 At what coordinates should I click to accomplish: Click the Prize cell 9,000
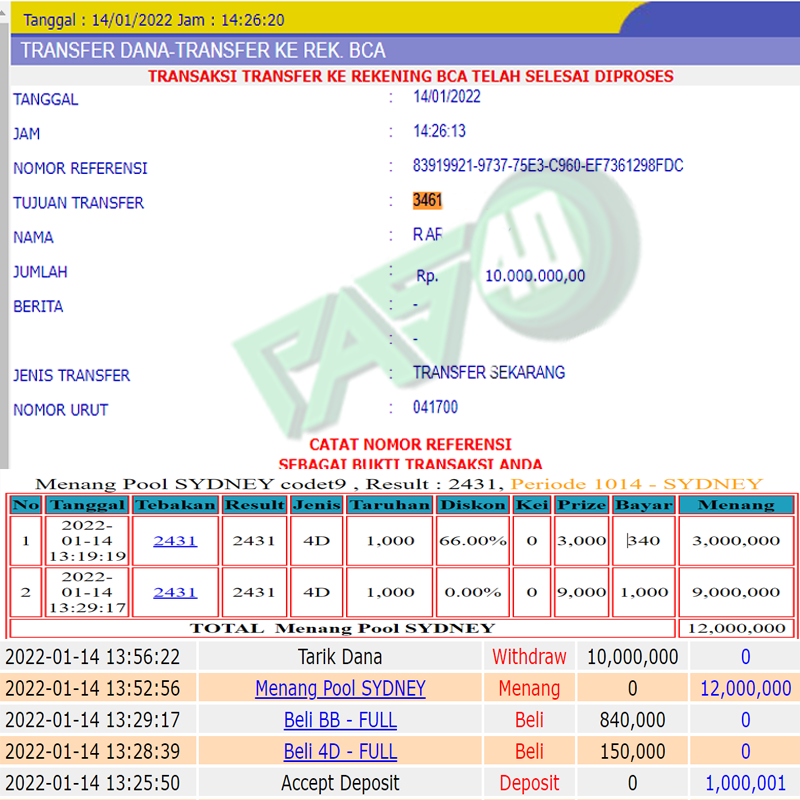click(582, 592)
